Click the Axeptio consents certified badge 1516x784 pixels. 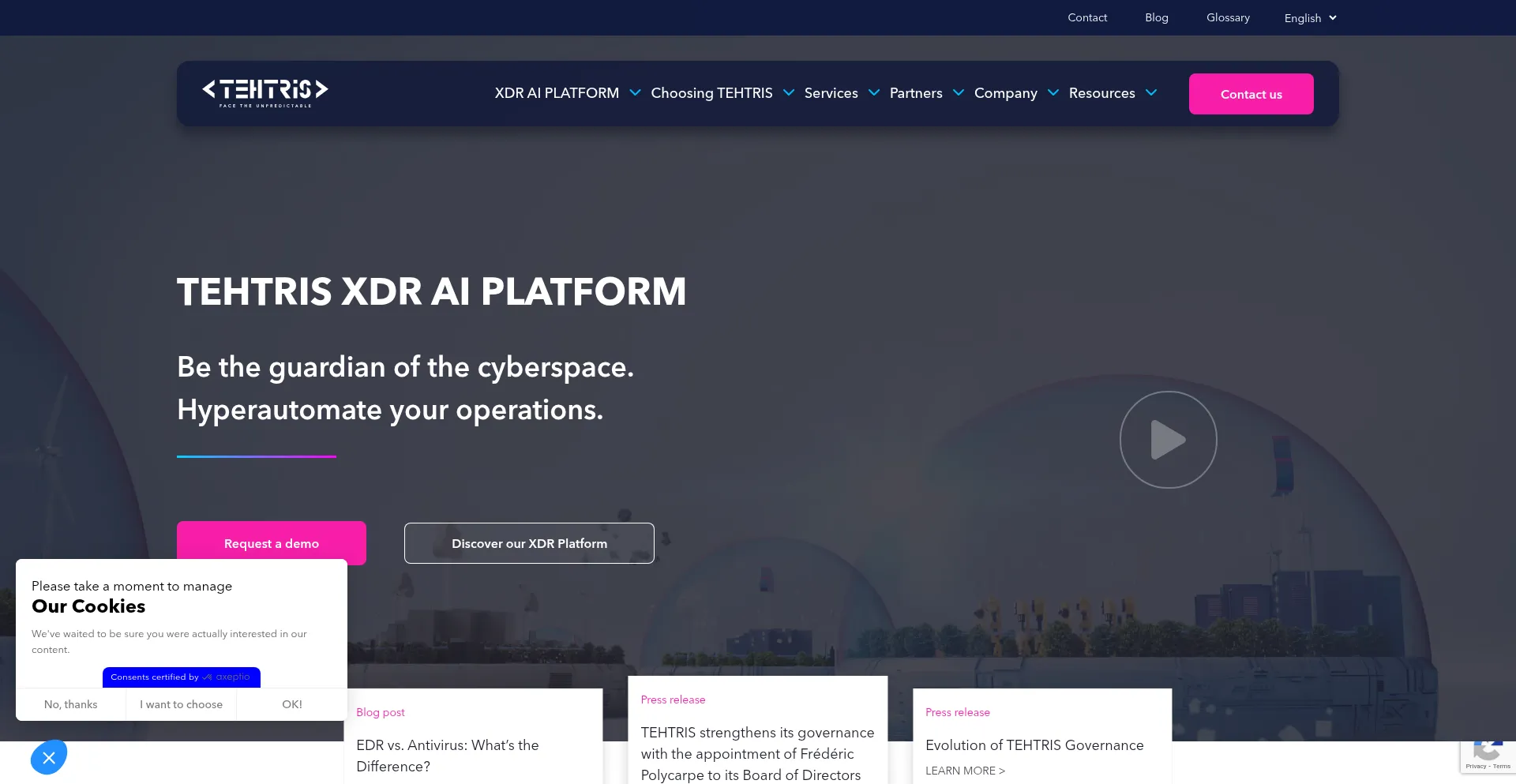click(181, 677)
